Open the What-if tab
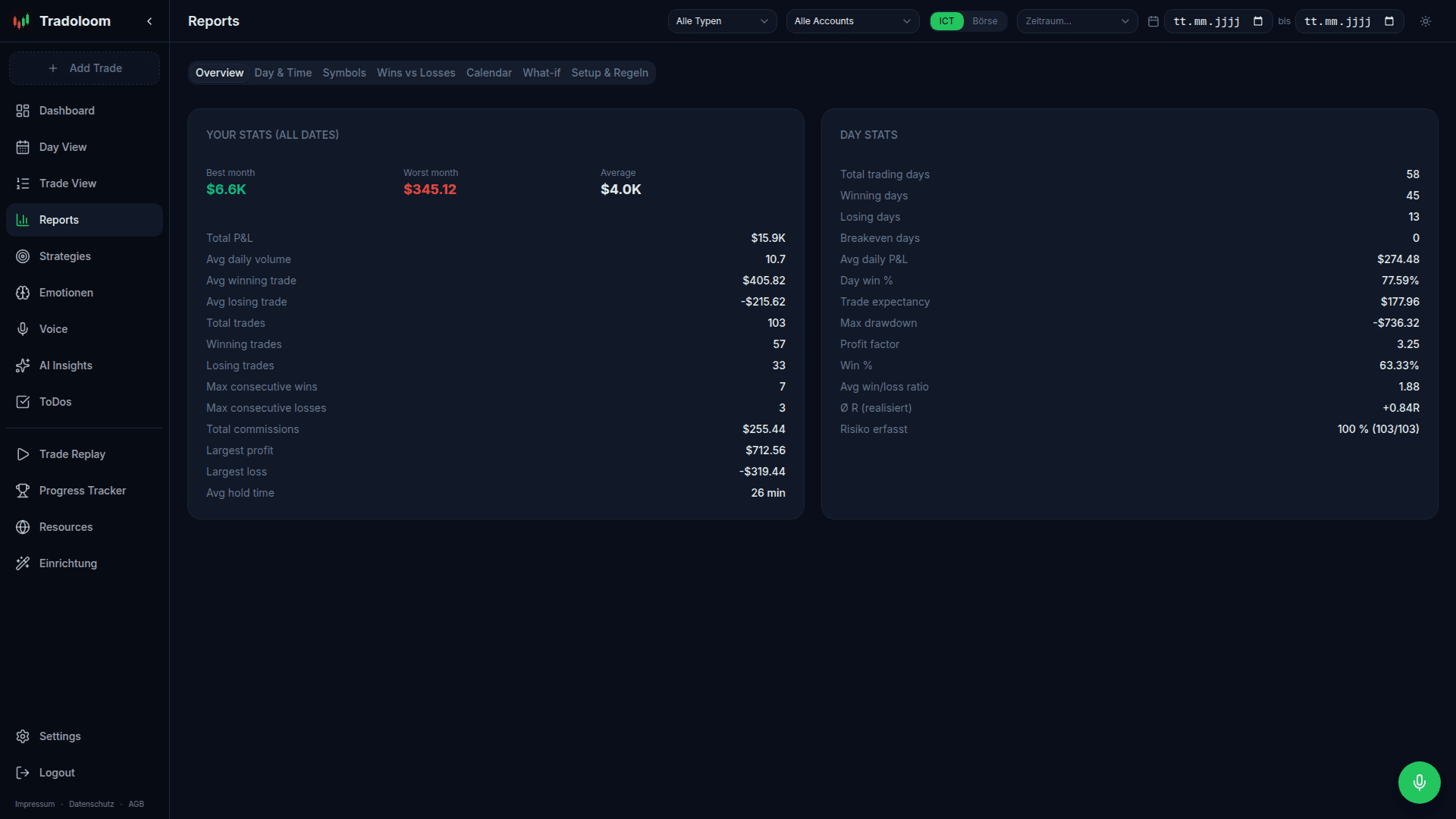Screen dimensions: 1456x819 tap(541, 73)
